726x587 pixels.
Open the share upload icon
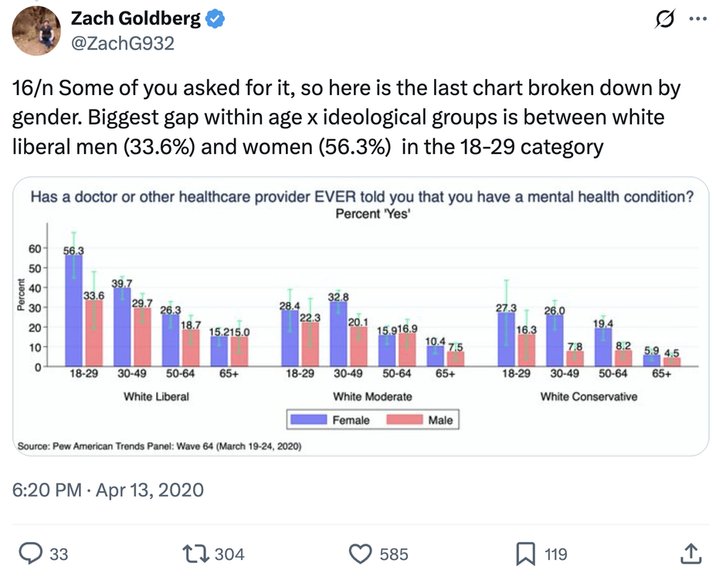click(690, 554)
